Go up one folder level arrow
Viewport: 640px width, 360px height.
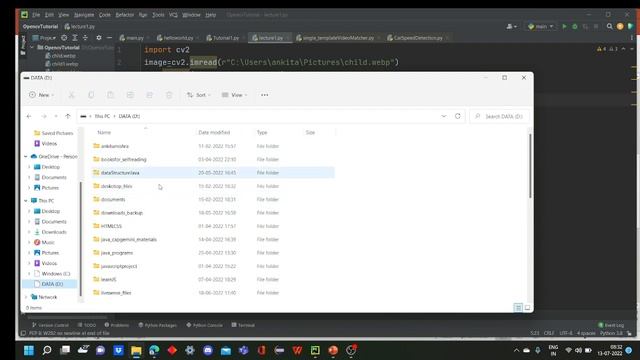(x=68, y=116)
